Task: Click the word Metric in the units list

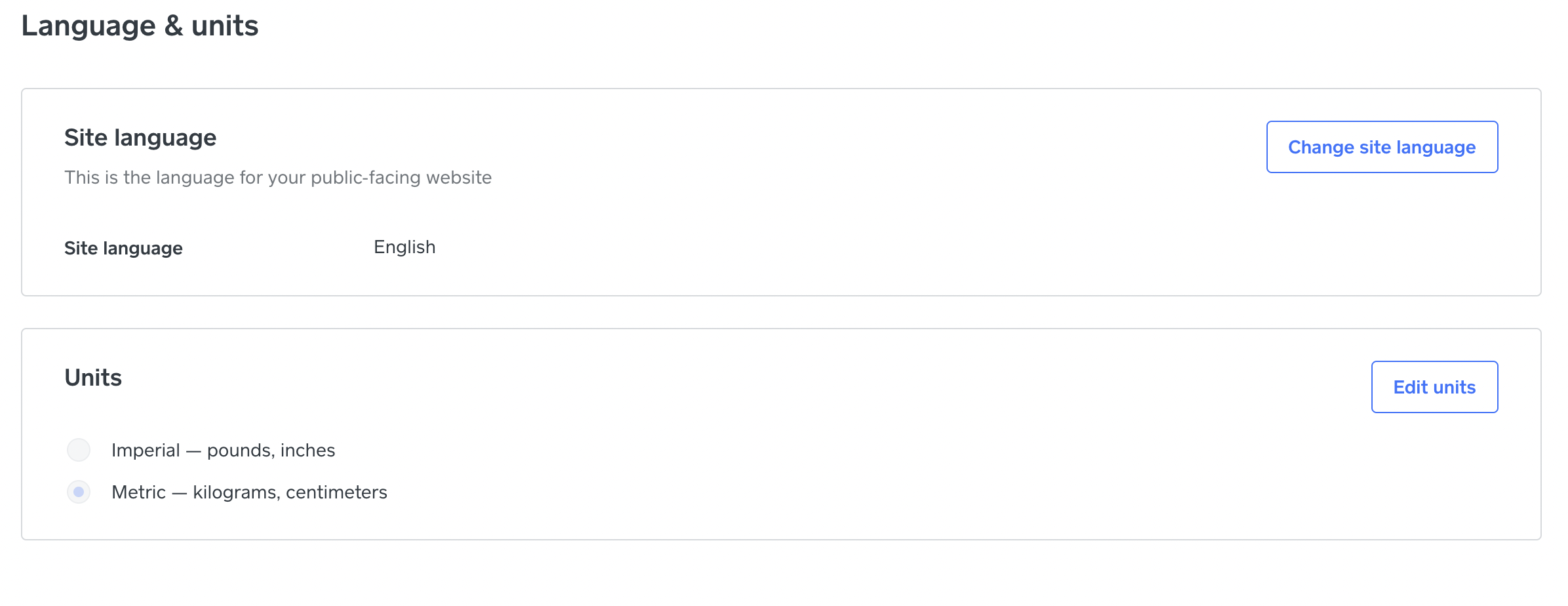Action: tap(138, 492)
